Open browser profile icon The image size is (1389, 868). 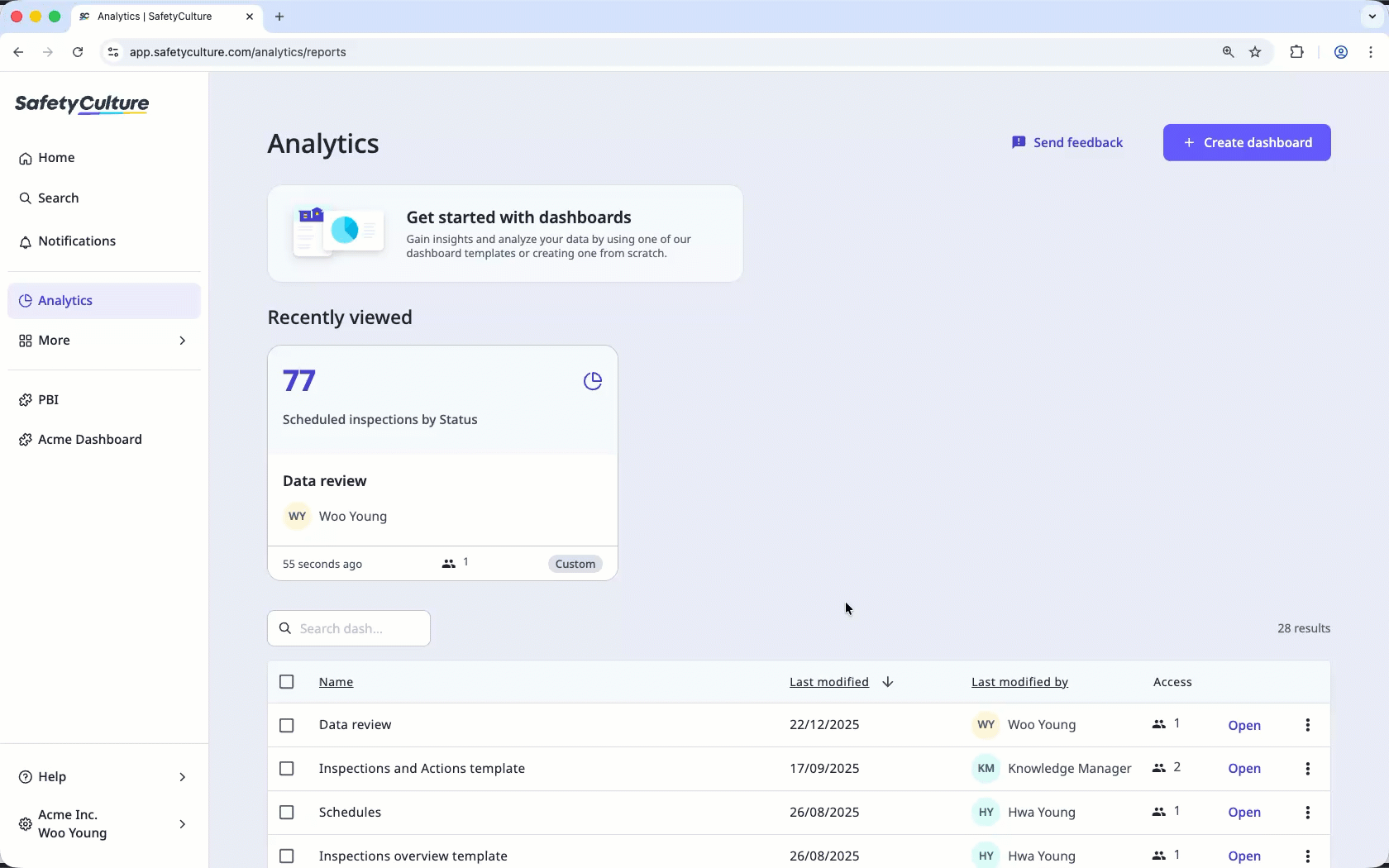coord(1341,52)
